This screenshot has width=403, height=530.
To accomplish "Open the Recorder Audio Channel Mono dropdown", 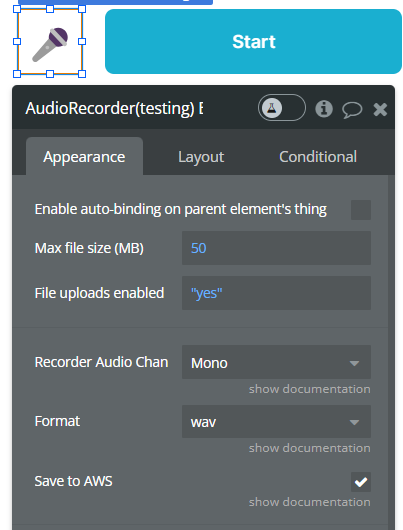I will pyautogui.click(x=276, y=362).
